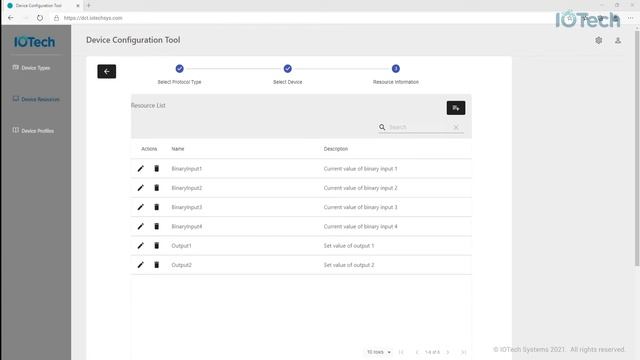Edit the Output2 resource
Image resolution: width=640 pixels, height=360 pixels.
[x=140, y=265]
